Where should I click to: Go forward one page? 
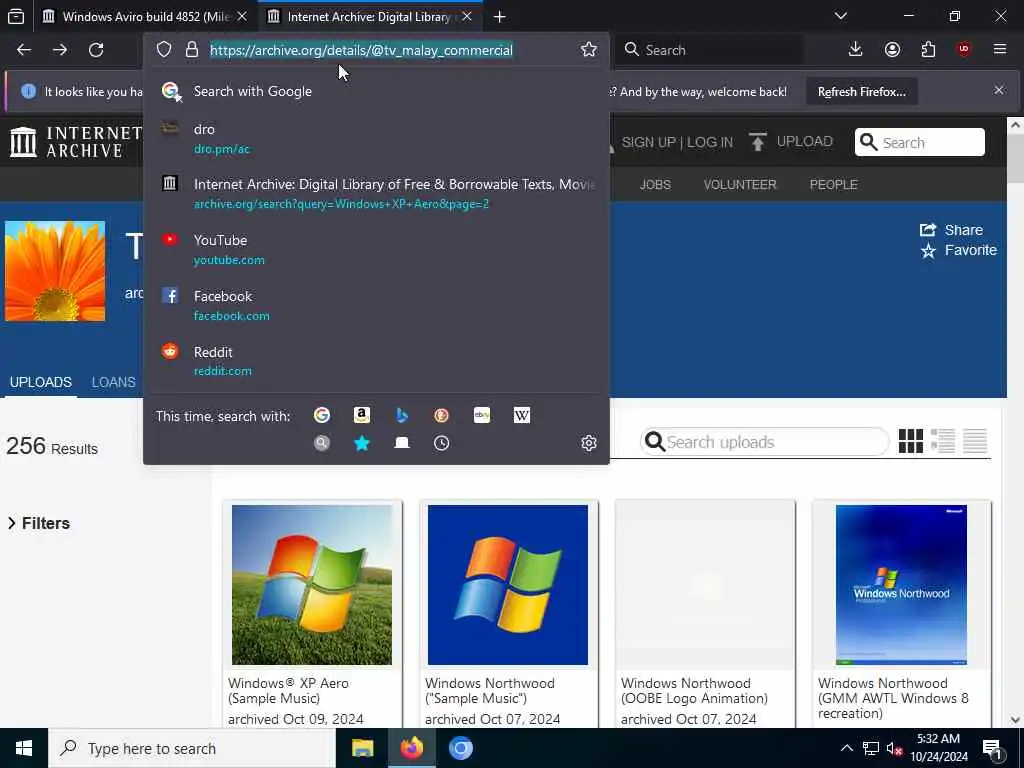click(x=60, y=50)
